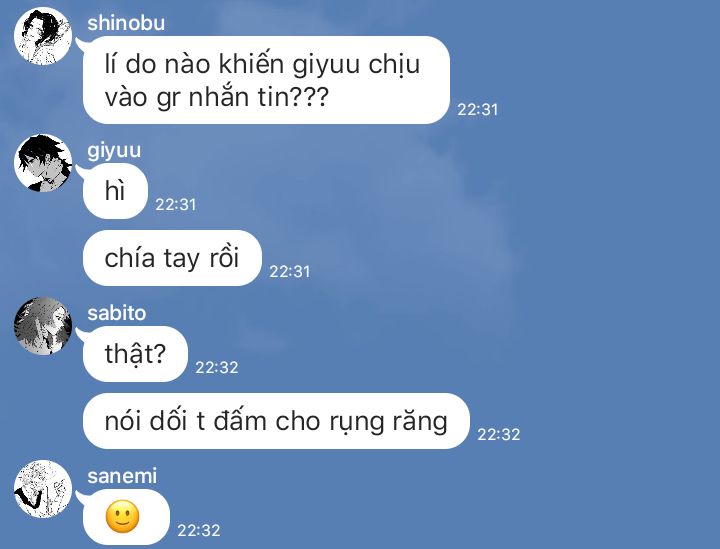Click the timestamp beside "chía tay rồi"
Viewport: 720px width, 549px height.
click(x=290, y=272)
